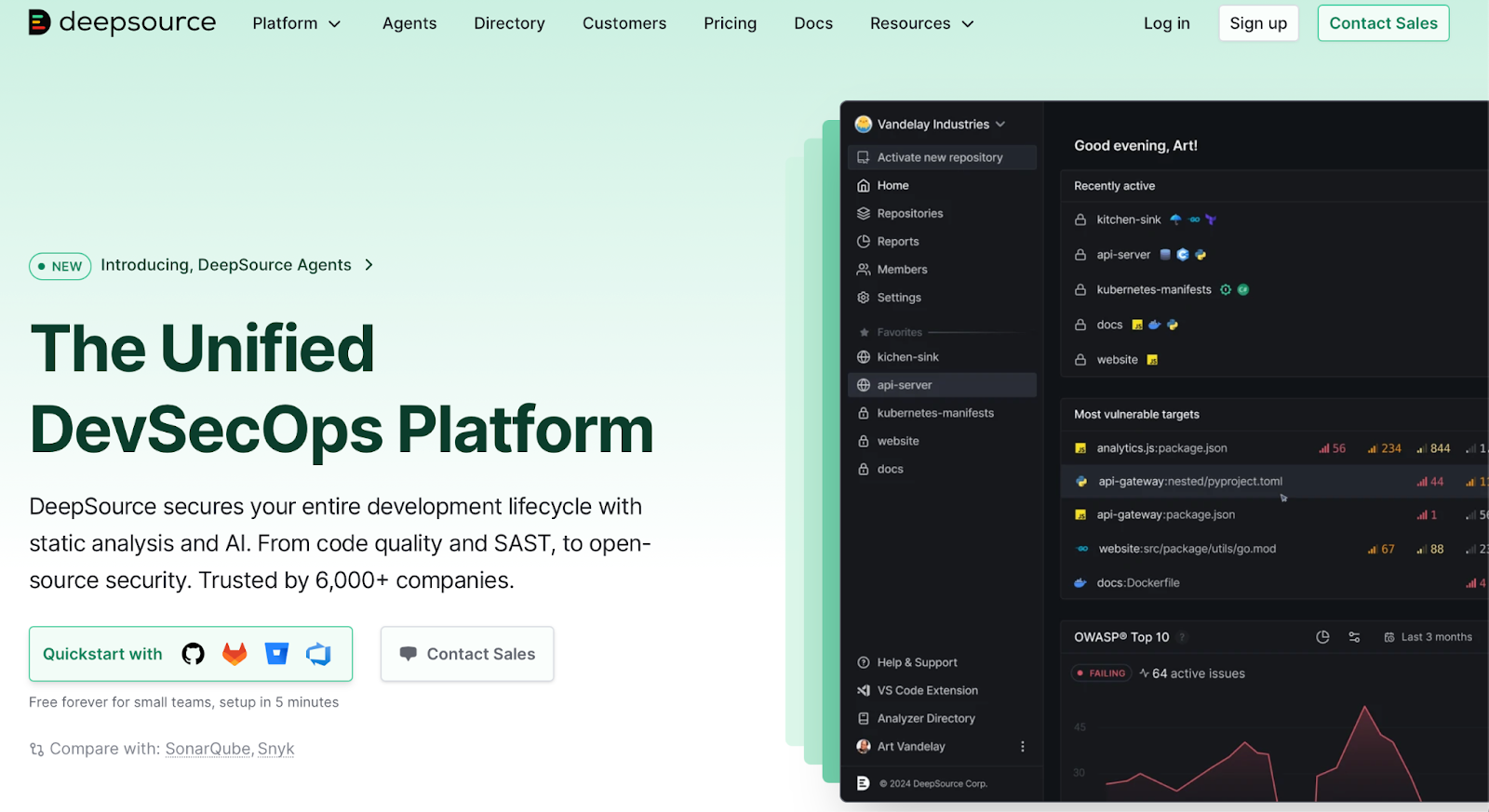Click the OWASP issues chart peak
This screenshot has height=812, width=1489.
[1364, 709]
